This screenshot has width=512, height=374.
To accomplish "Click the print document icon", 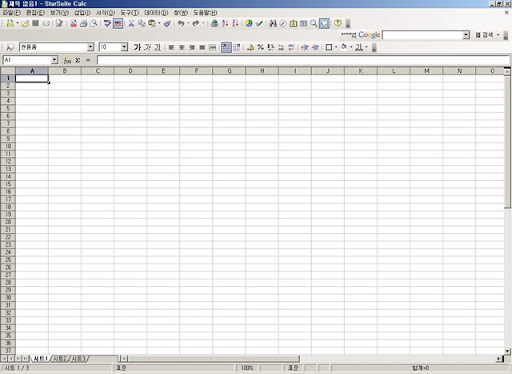I will (x=84, y=23).
